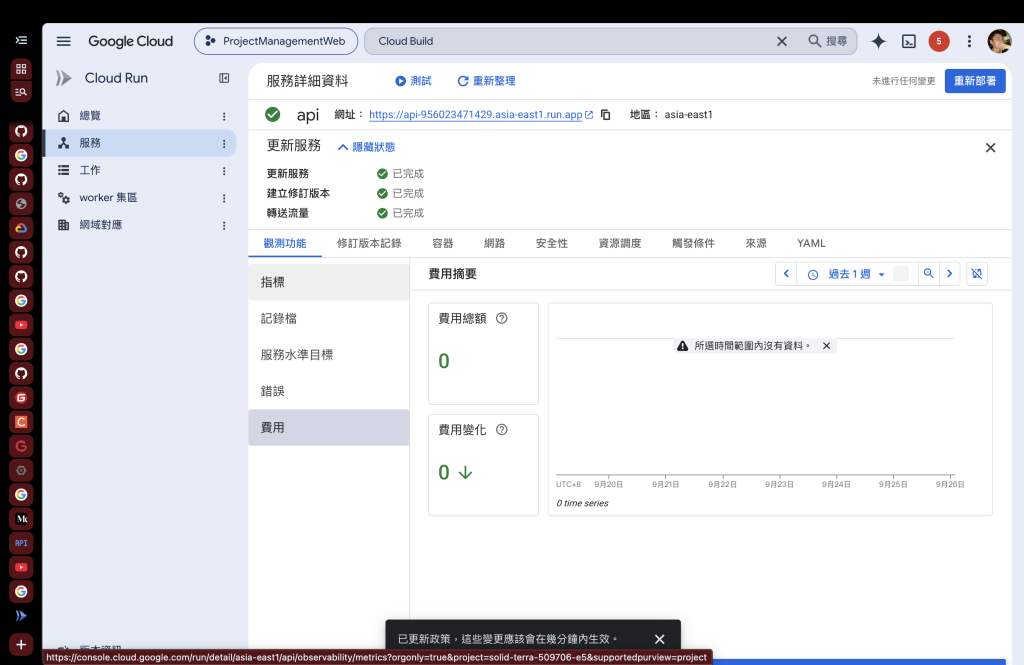Click the Cloud Run product icon
The width and height of the screenshot is (1024, 665).
tap(63, 78)
